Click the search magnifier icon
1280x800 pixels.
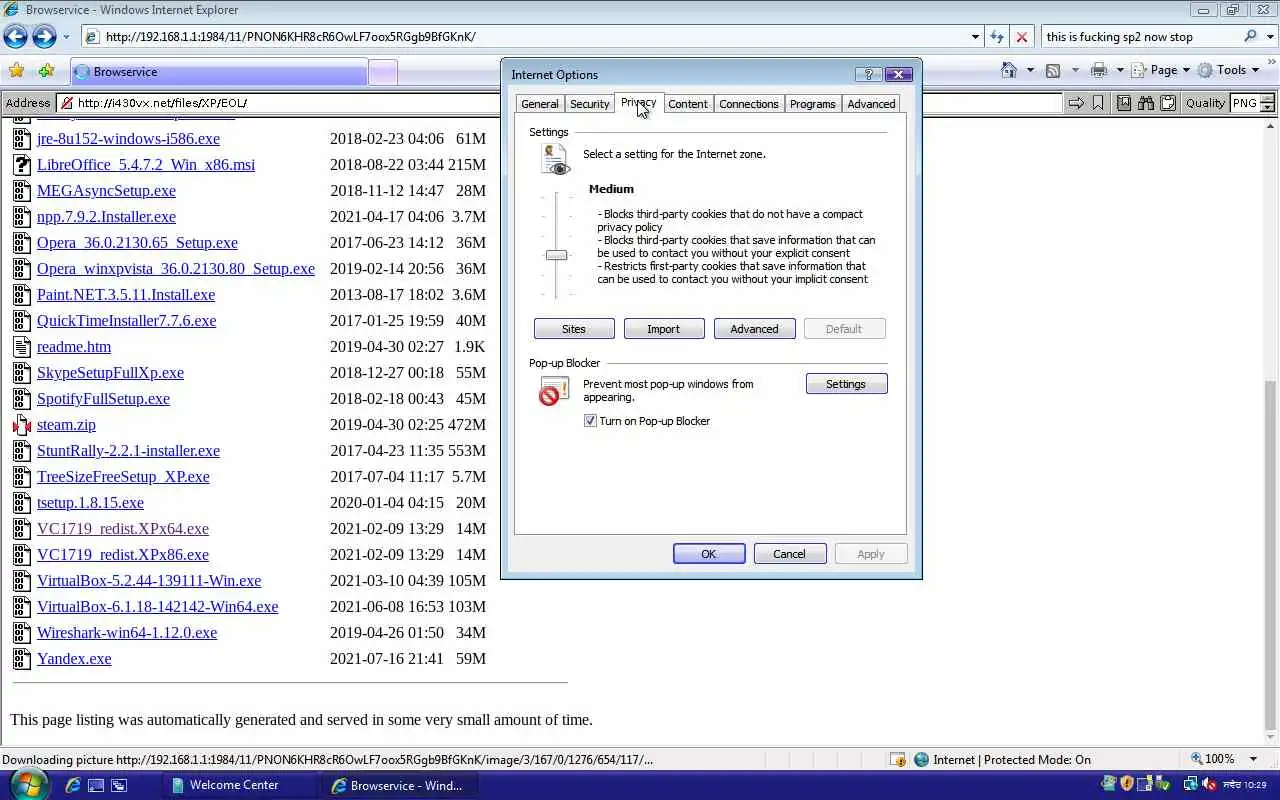click(x=1250, y=37)
